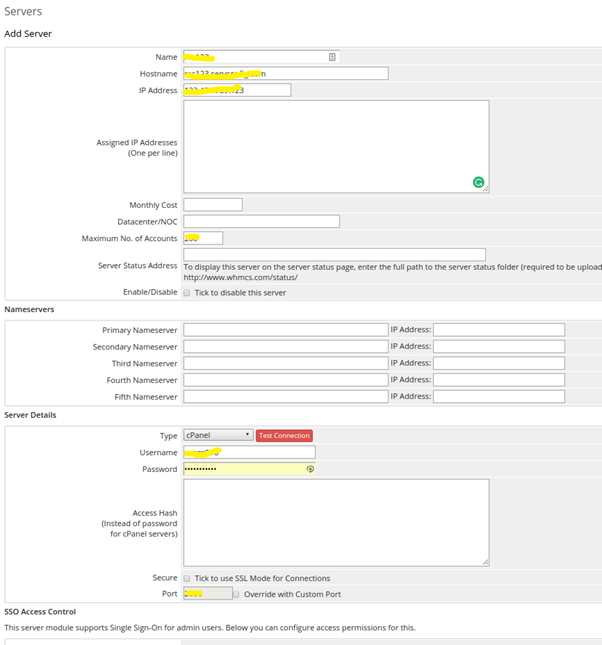Click inside the Access Hash text area
The height and width of the screenshot is (645, 602).
(x=335, y=522)
